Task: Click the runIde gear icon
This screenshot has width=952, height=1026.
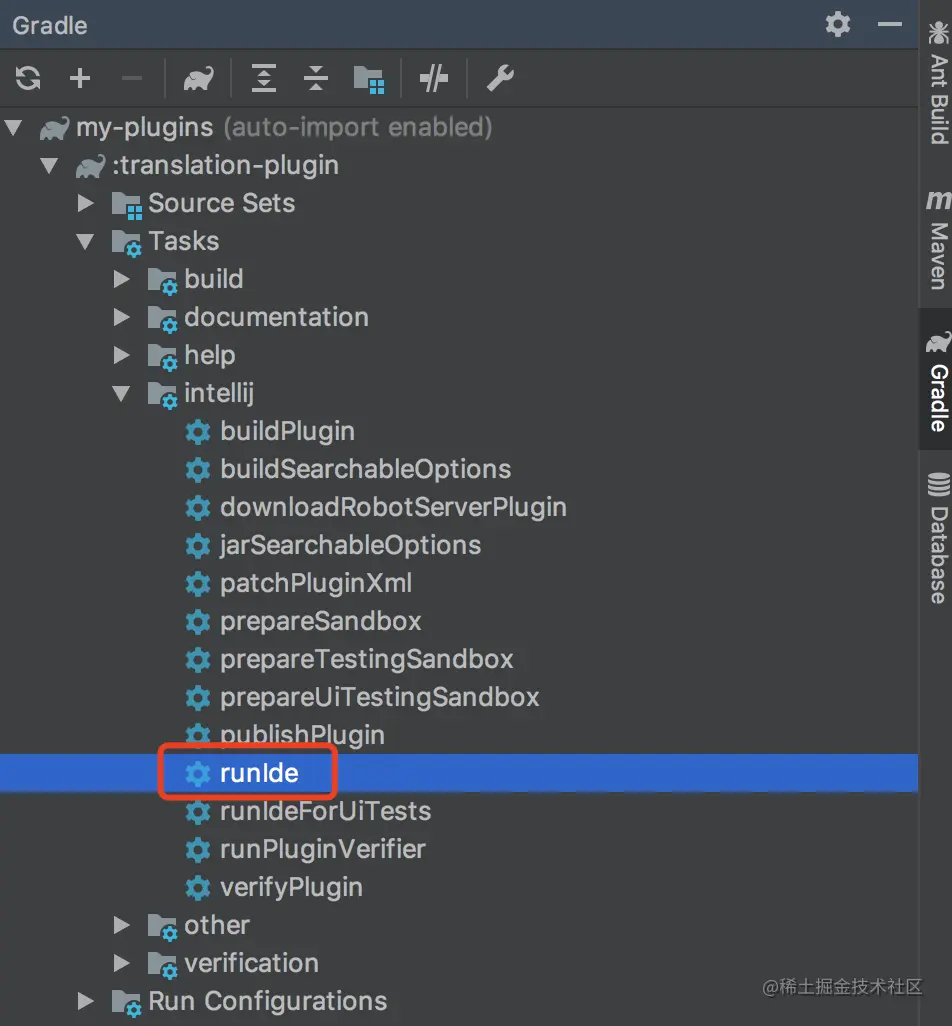Action: (198, 773)
